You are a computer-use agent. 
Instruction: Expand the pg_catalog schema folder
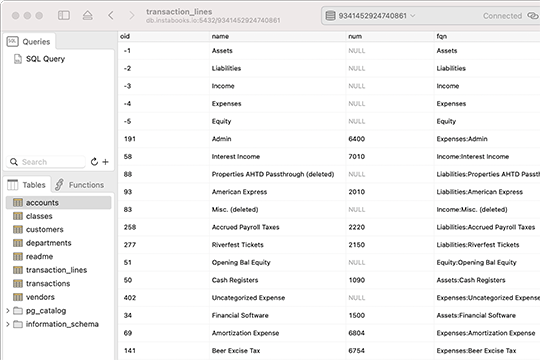8,311
